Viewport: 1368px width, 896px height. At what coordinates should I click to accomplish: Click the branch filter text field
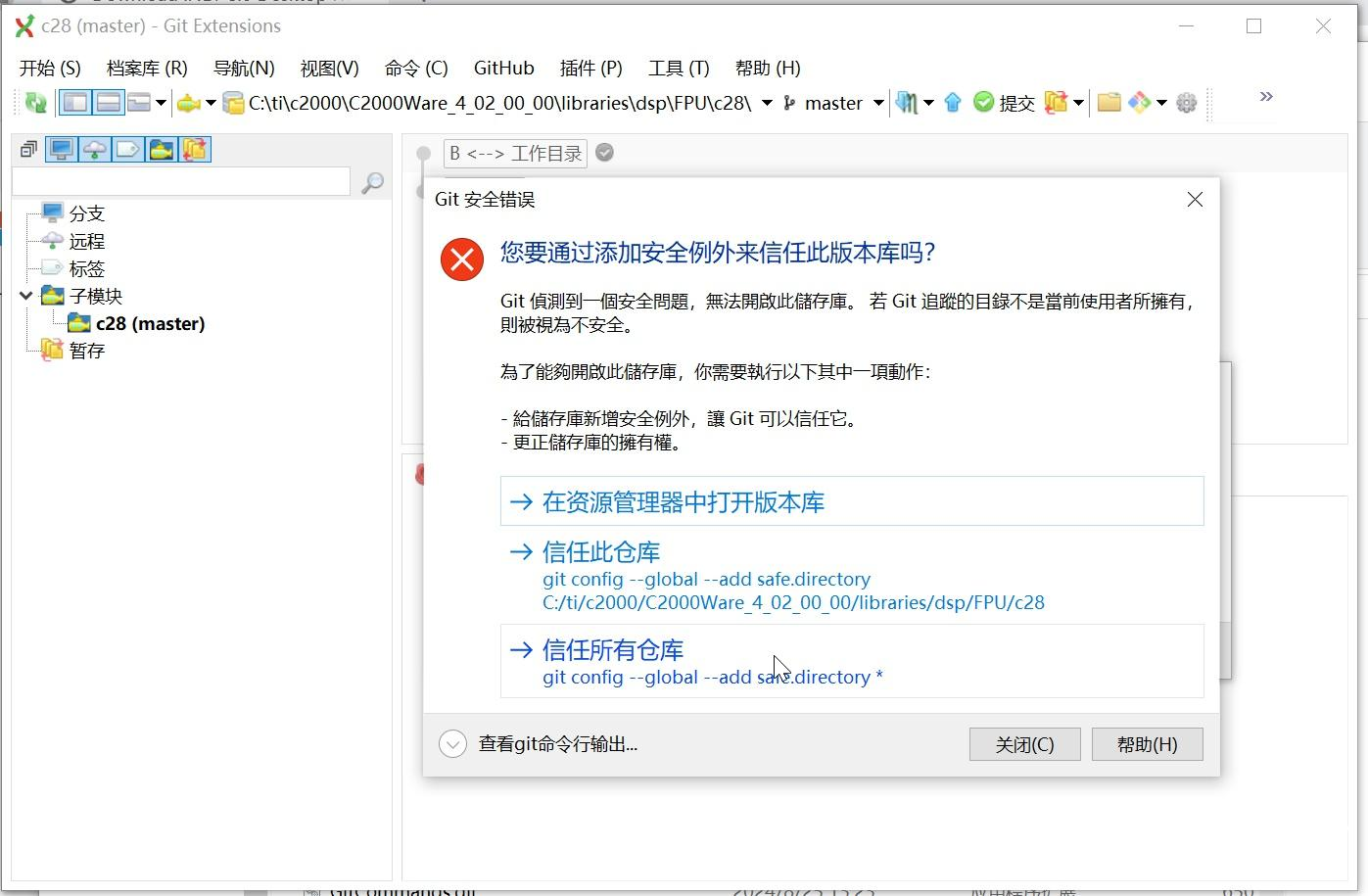(181, 181)
